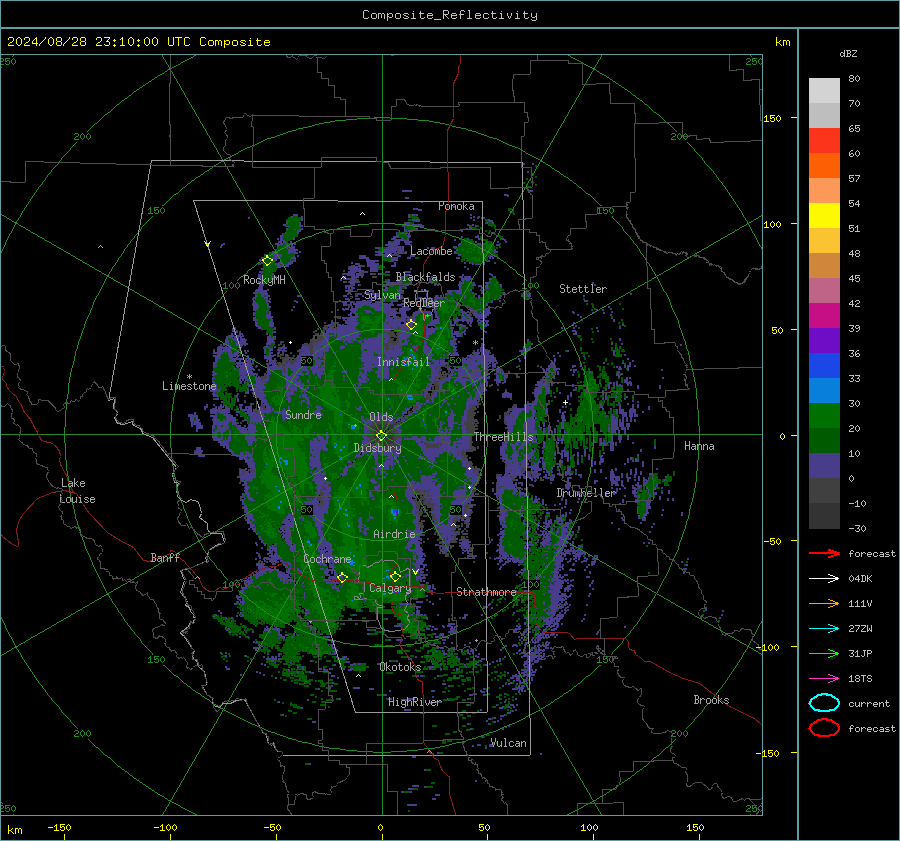Click the slate purple 10–0 dBZ swatch
The height and width of the screenshot is (841, 900).
pos(824,466)
